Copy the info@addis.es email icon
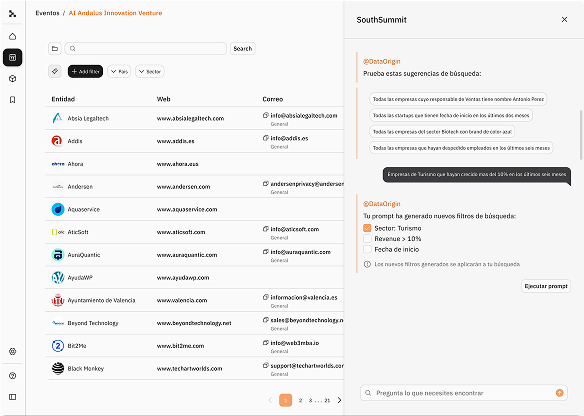 [266, 138]
